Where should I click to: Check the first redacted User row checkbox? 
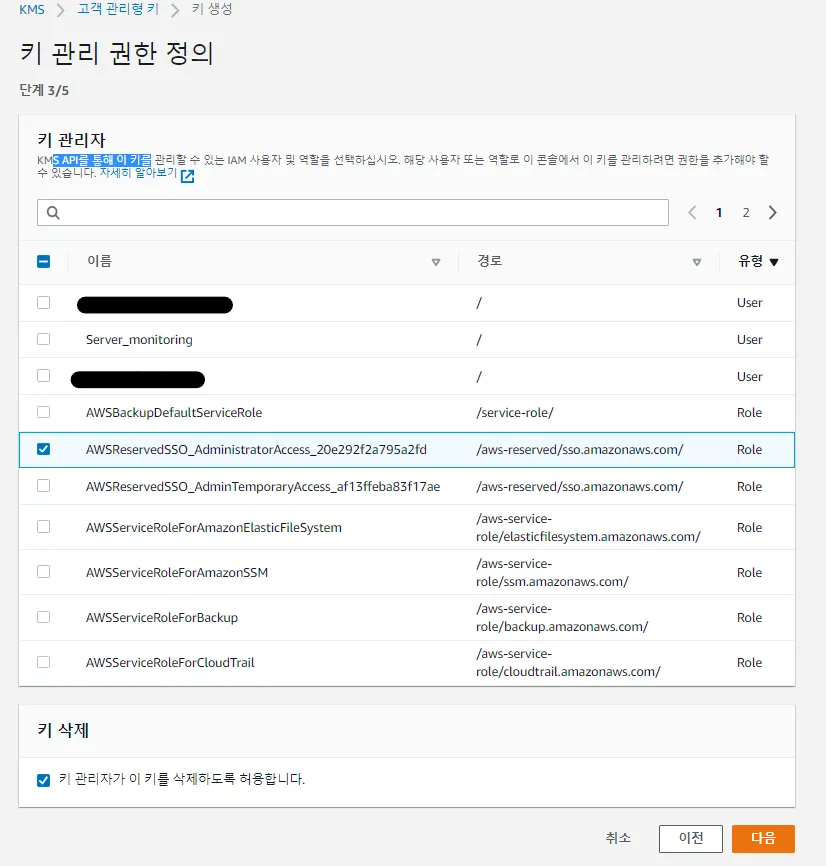click(x=44, y=303)
